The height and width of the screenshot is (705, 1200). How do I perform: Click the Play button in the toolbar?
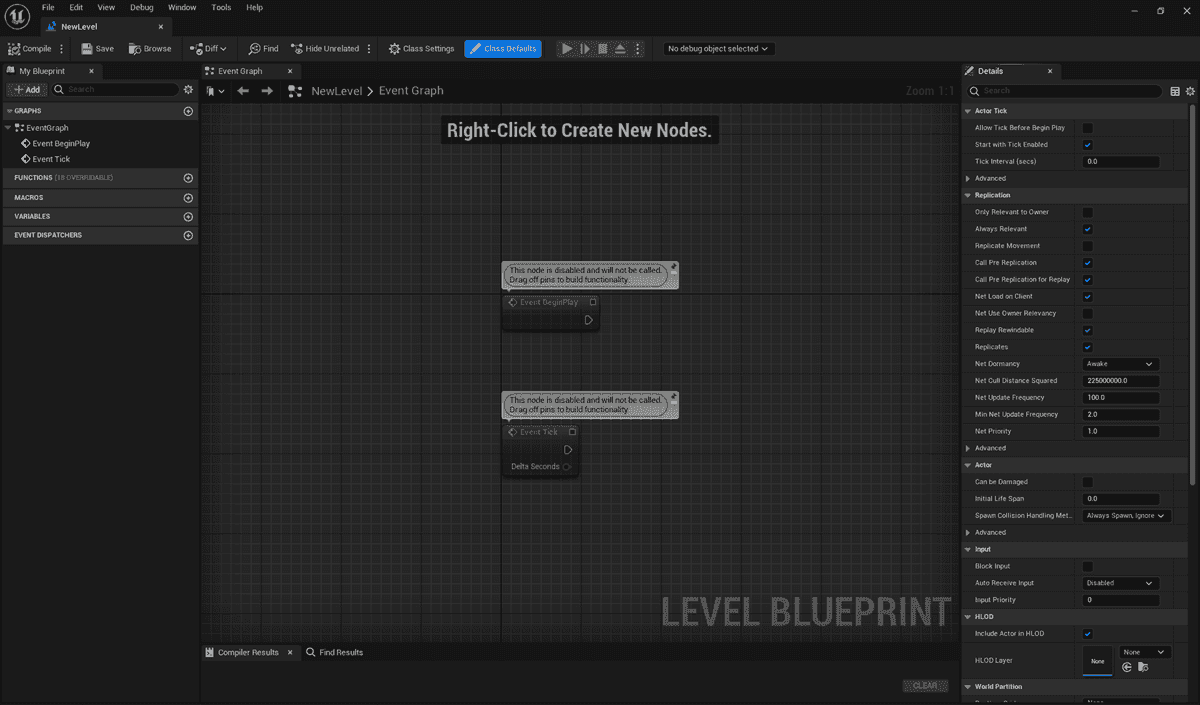(x=566, y=48)
